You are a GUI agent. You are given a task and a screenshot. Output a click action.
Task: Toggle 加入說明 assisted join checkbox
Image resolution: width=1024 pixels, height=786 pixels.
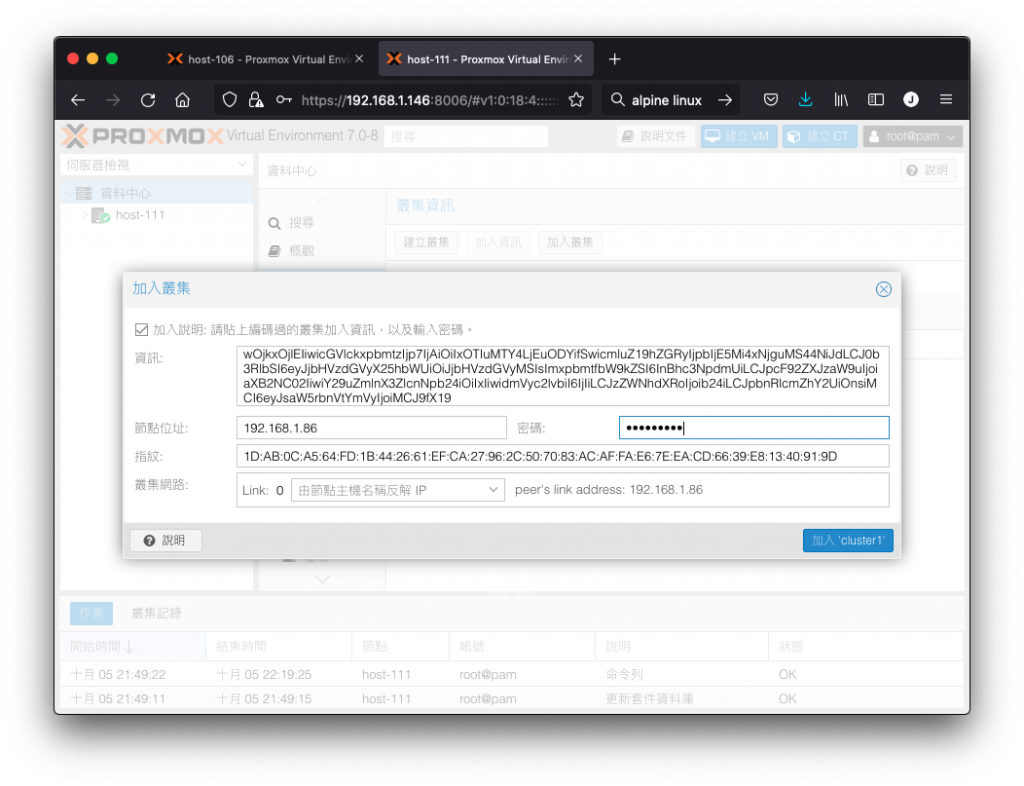[x=142, y=330]
